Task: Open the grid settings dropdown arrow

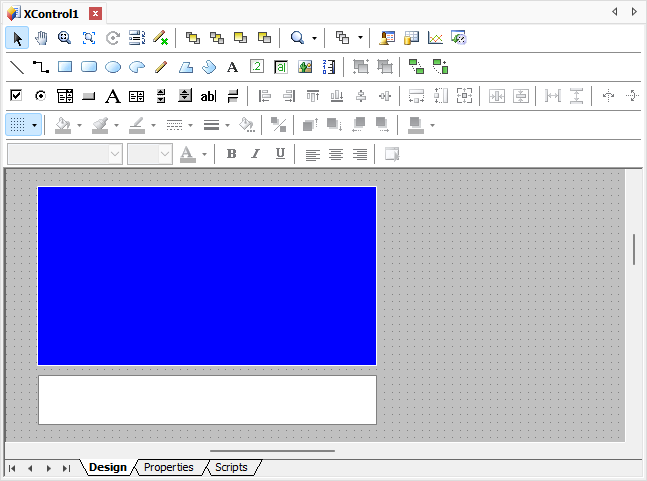Action: tap(36, 125)
